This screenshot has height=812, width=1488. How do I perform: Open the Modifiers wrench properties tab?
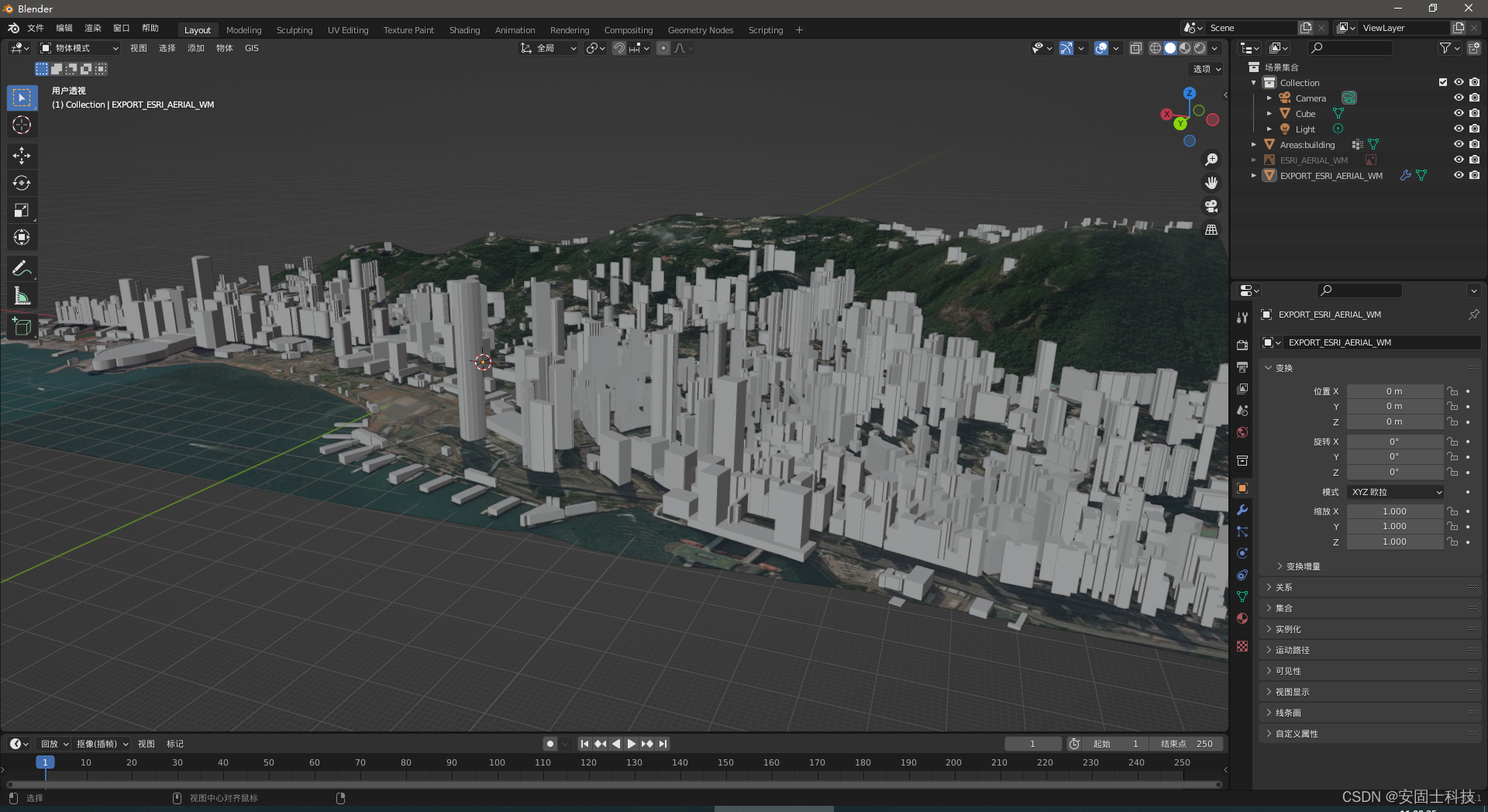pos(1242,510)
